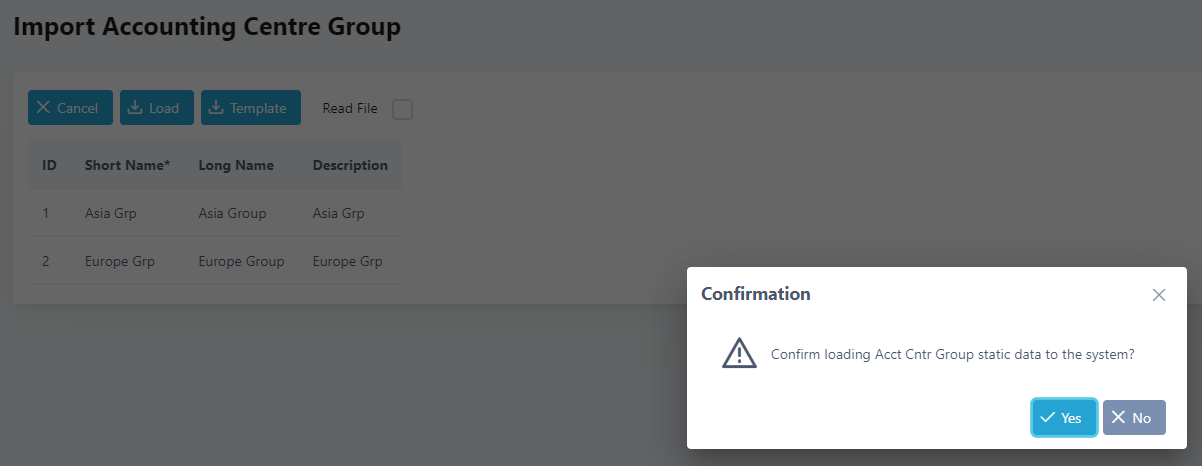Sort by the ID column header

[49, 165]
